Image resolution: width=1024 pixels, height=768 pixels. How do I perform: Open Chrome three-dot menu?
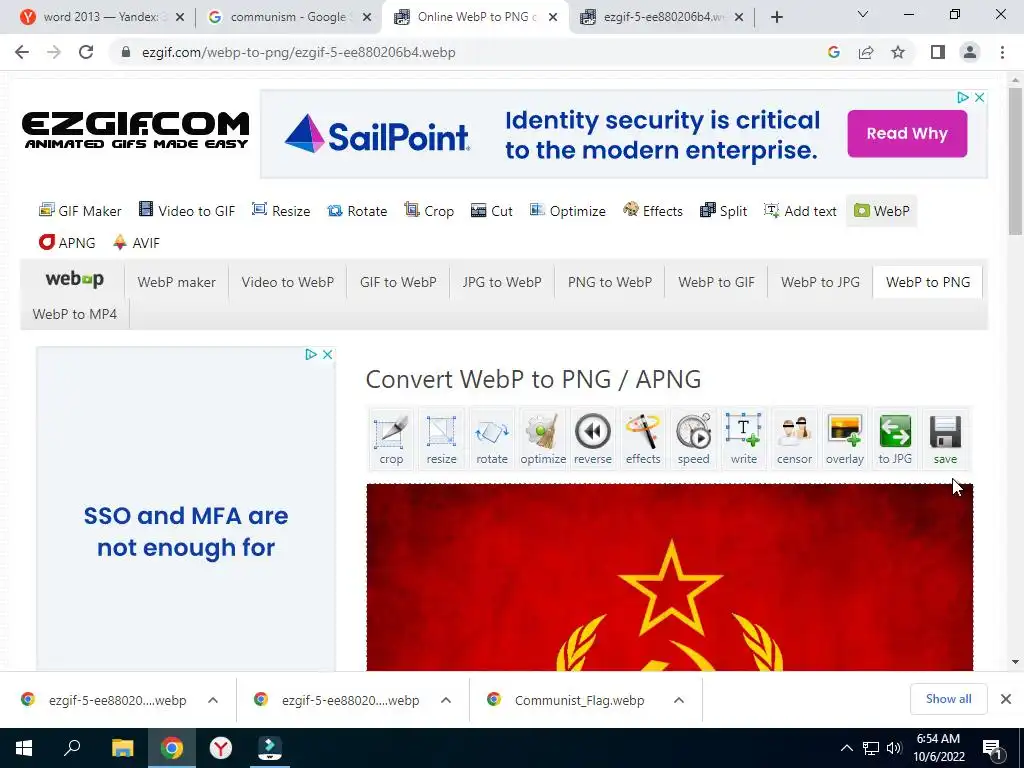1002,52
